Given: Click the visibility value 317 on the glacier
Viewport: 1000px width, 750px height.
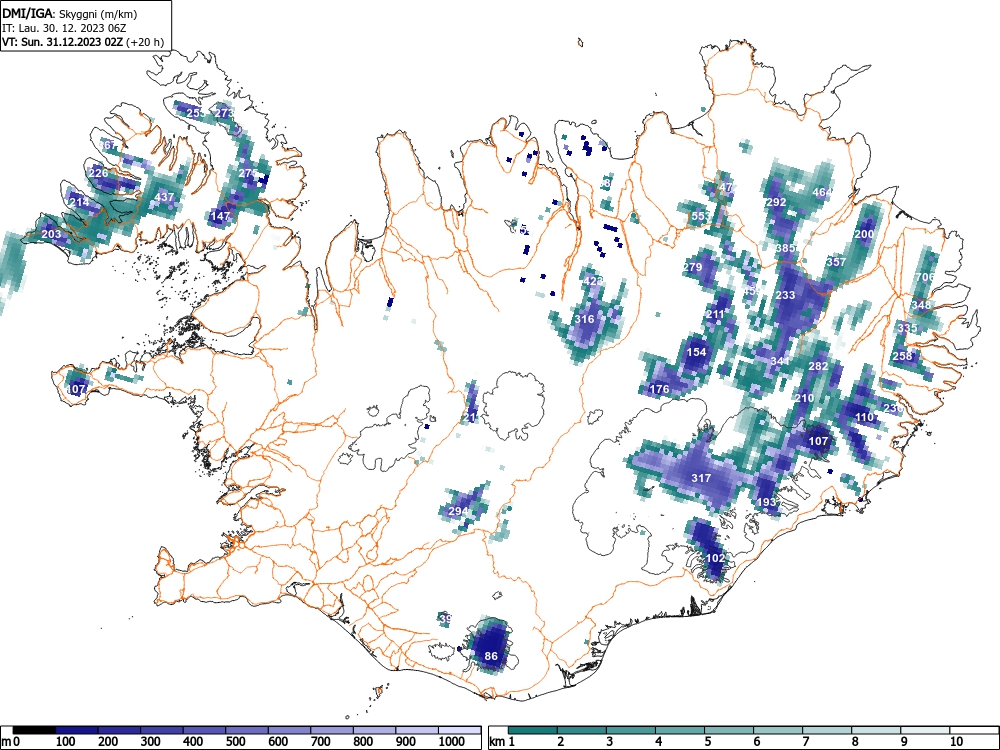Looking at the screenshot, I should click(x=701, y=478).
